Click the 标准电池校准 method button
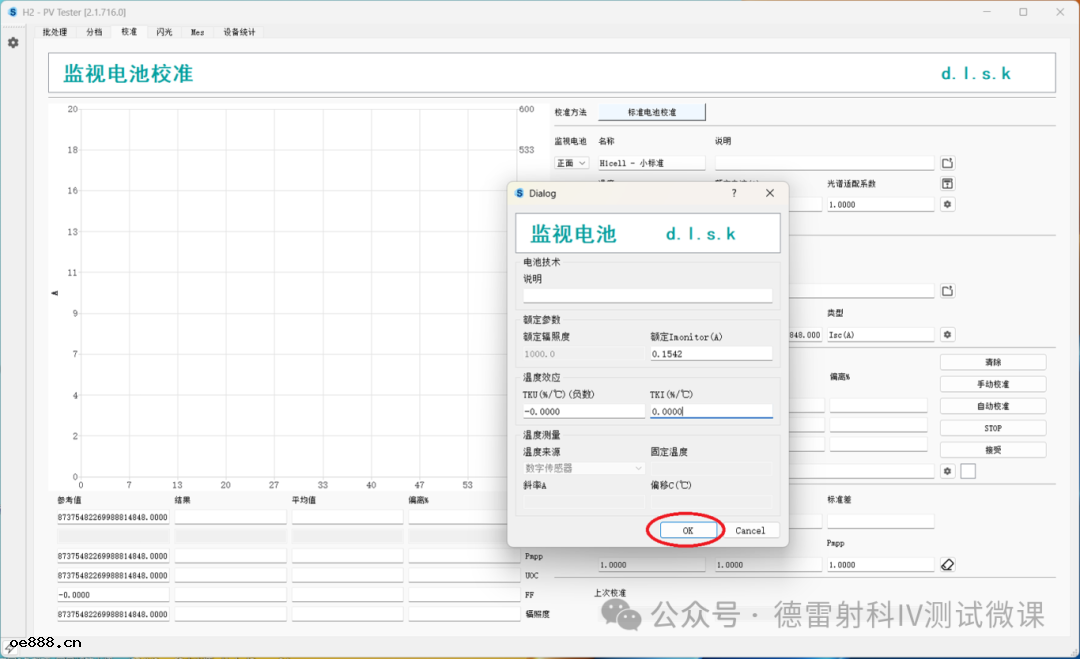This screenshot has width=1080, height=659. tap(652, 112)
